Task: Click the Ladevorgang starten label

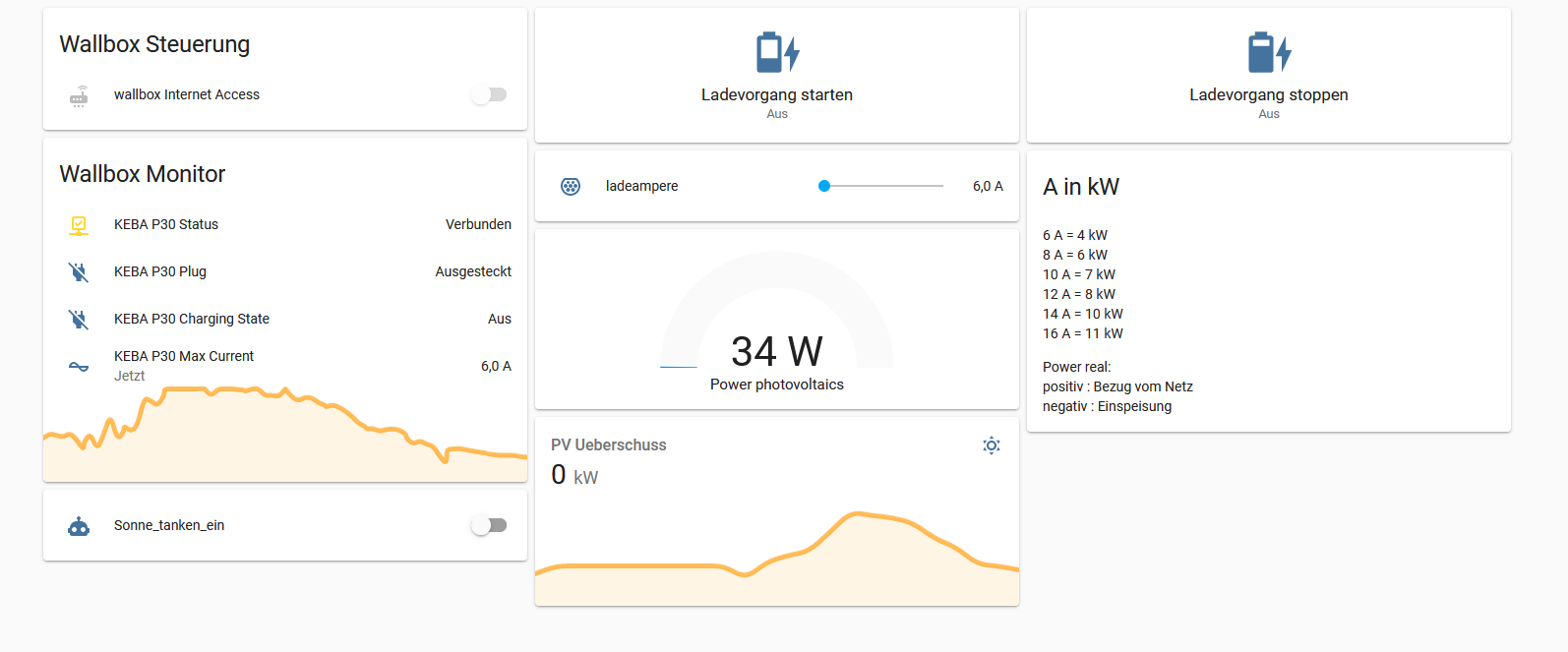Action: coord(777,95)
